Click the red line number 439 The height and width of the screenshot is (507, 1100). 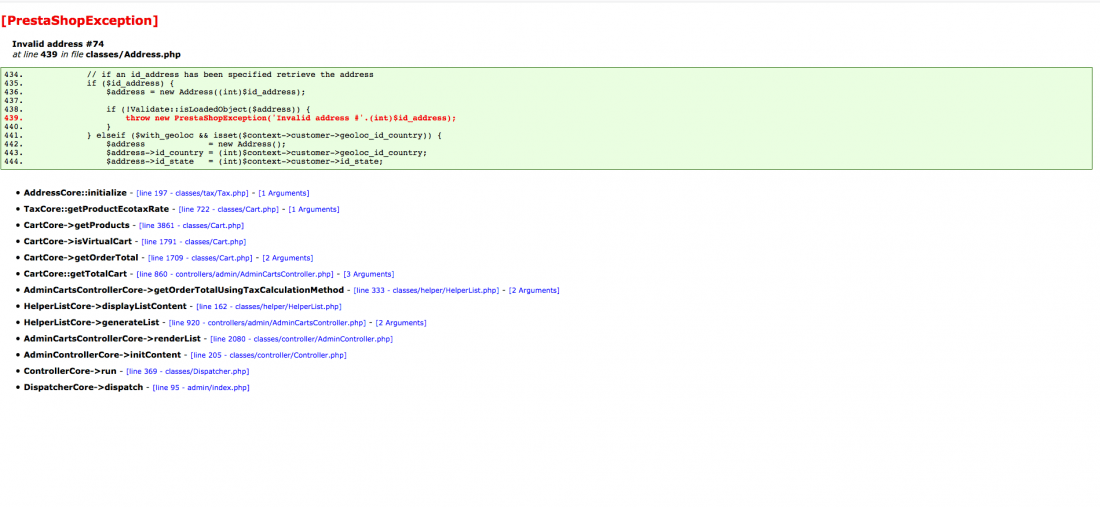click(x=13, y=118)
